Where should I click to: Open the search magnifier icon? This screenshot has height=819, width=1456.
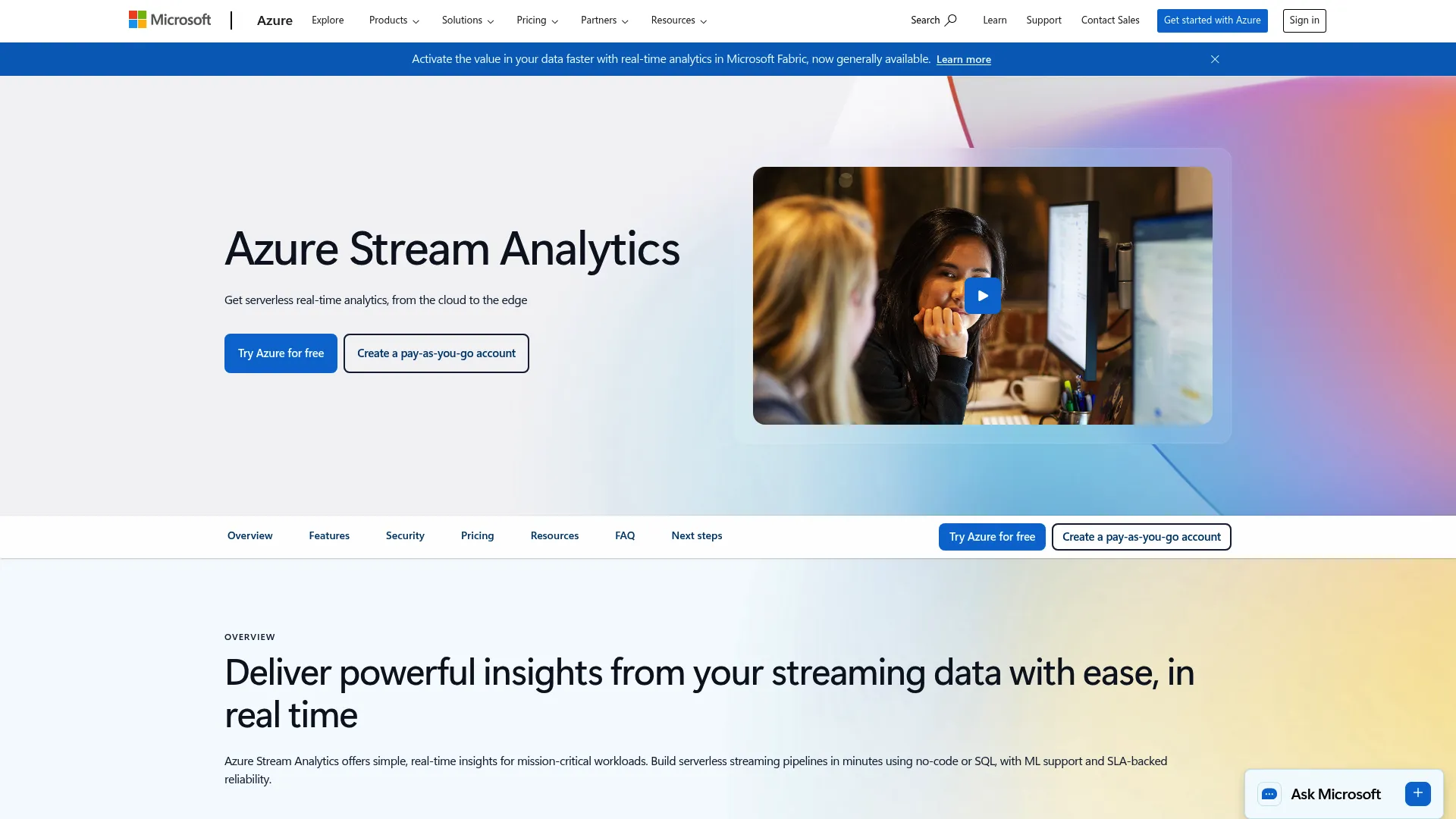click(951, 20)
